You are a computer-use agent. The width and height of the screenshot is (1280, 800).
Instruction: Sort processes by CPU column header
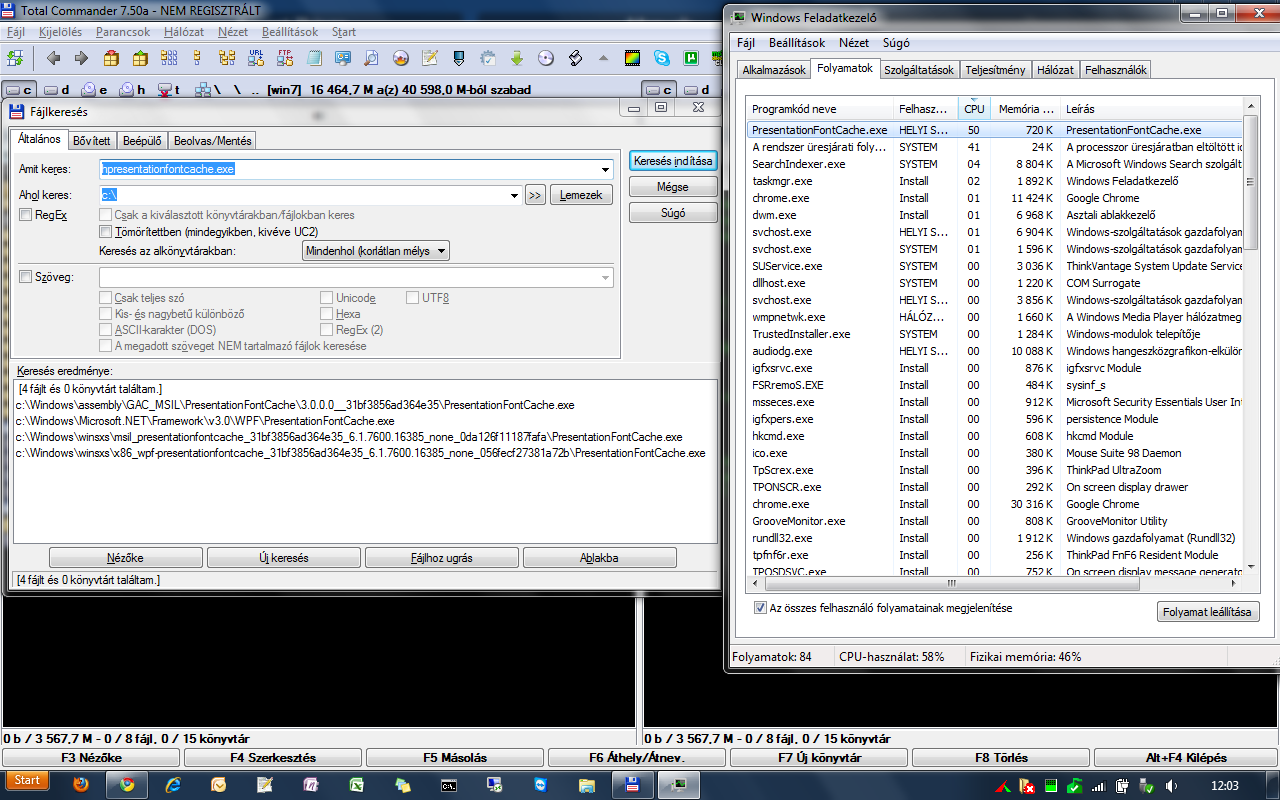(974, 109)
